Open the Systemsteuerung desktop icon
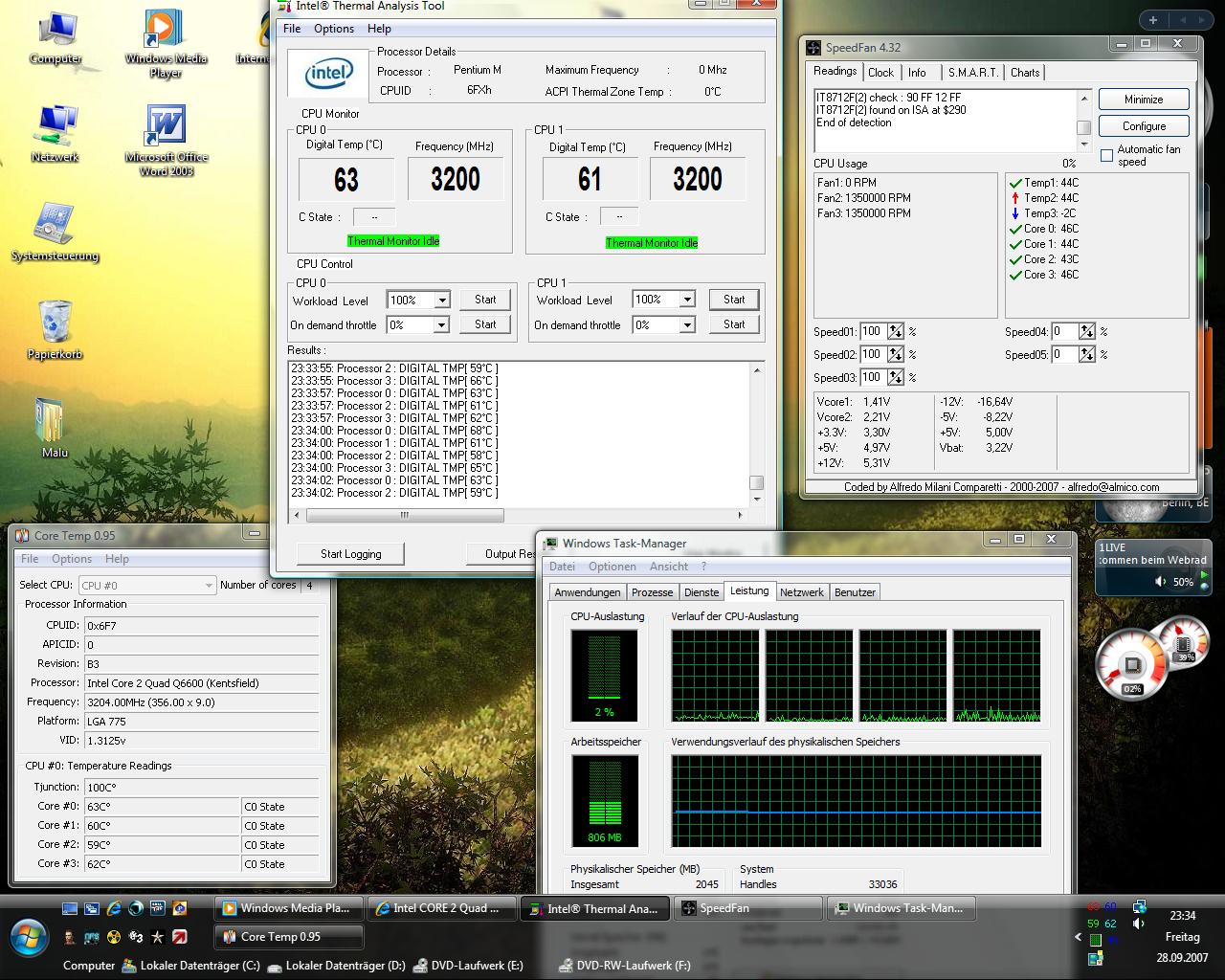 click(55, 232)
